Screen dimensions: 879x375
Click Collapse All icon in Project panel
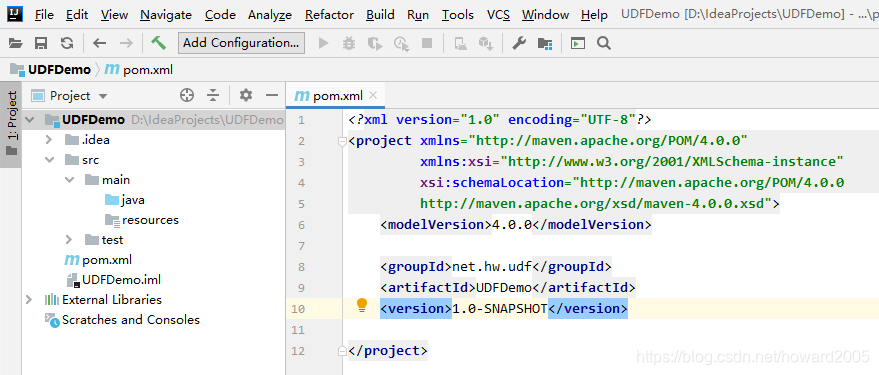[x=213, y=95]
